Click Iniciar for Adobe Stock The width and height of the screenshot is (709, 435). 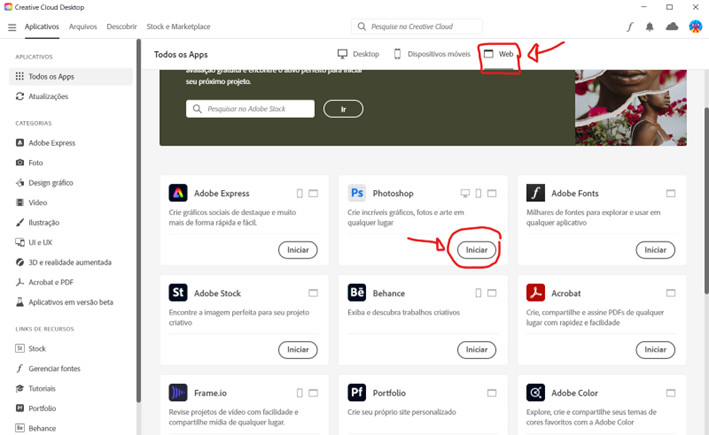(x=298, y=350)
